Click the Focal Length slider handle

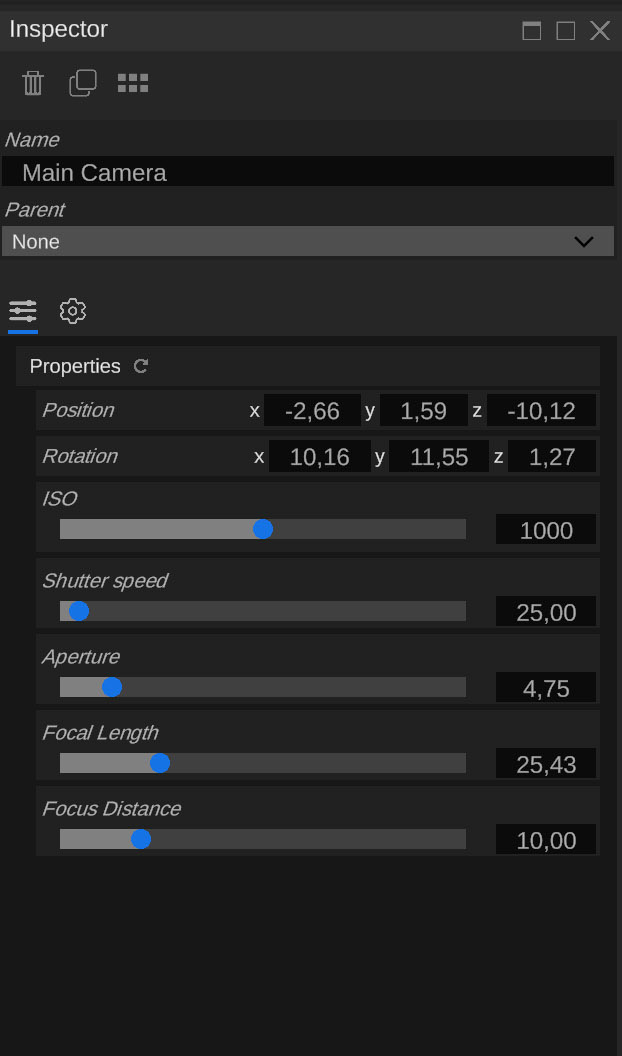point(159,763)
